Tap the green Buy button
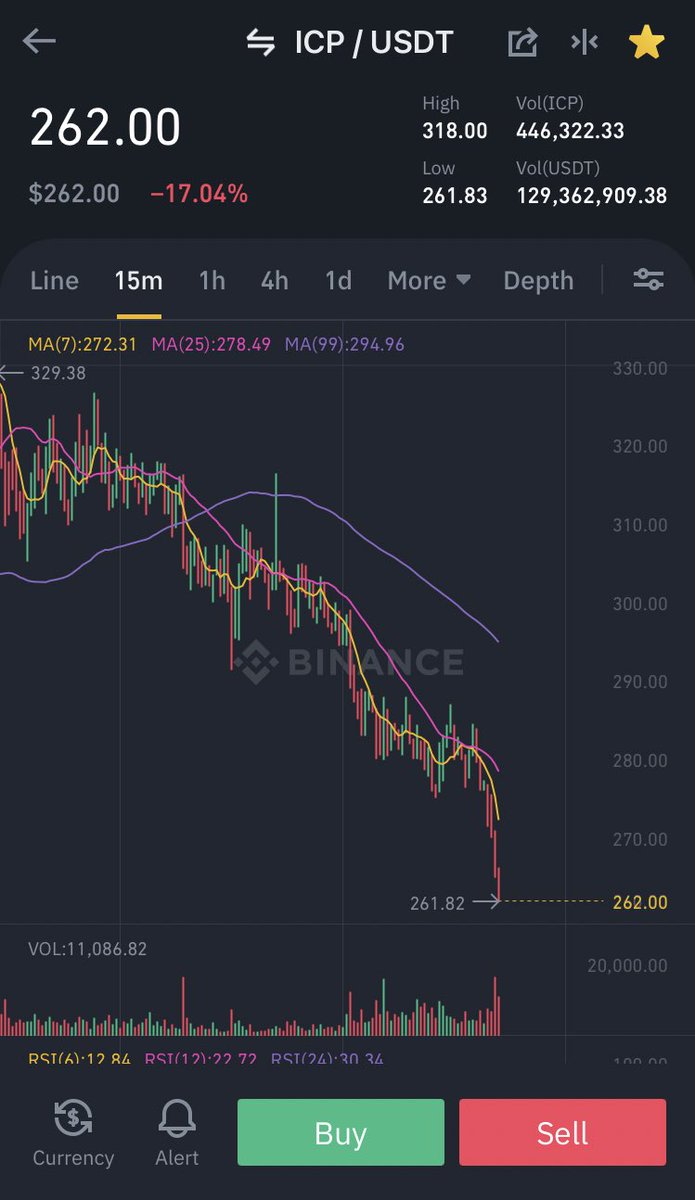 [341, 1133]
